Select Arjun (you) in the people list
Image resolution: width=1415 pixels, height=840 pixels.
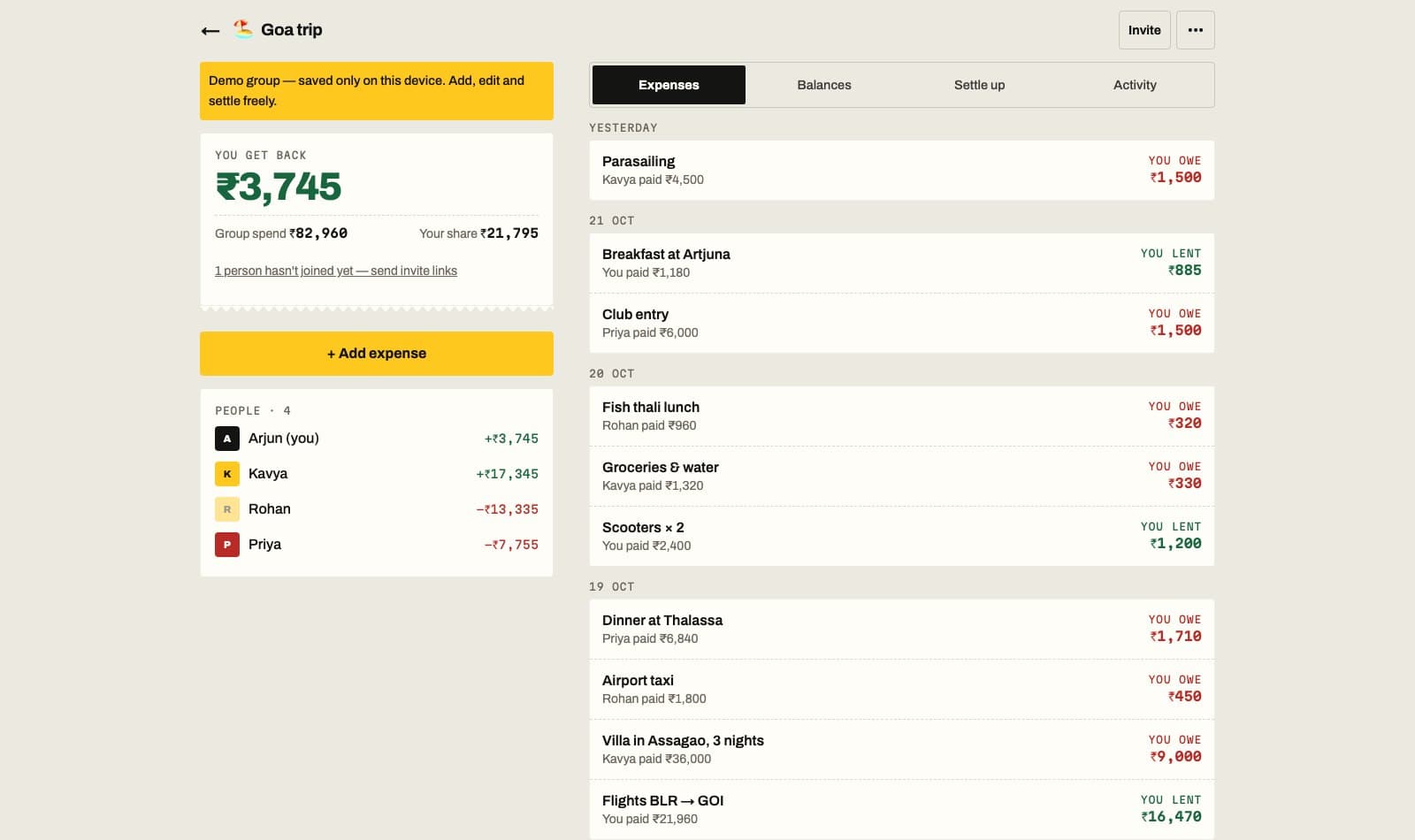(377, 439)
